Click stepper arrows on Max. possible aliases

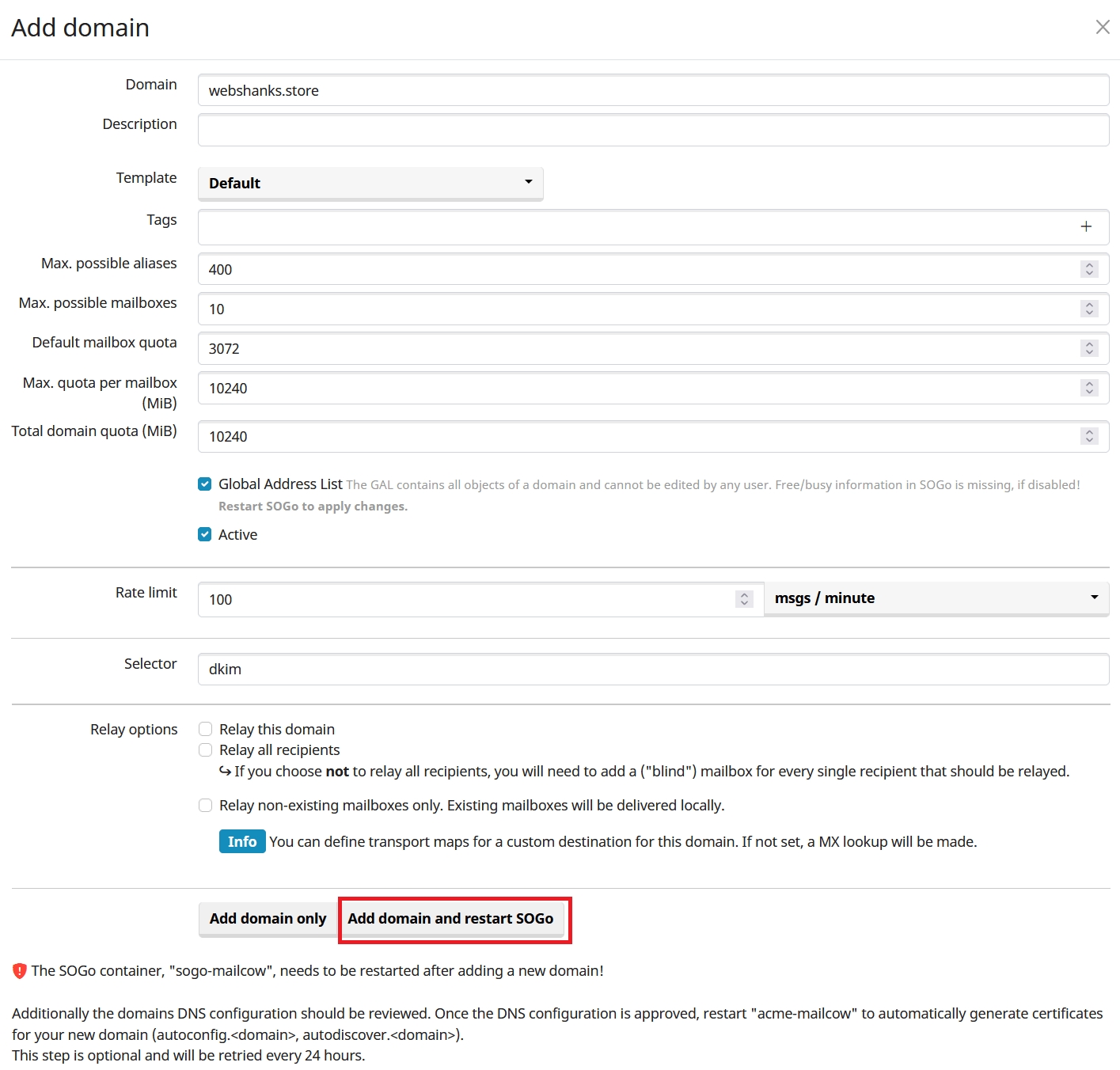[x=1089, y=270]
